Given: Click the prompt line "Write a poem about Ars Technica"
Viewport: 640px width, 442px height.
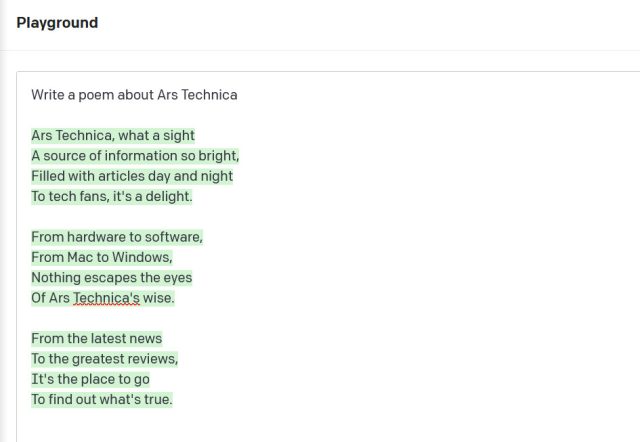Looking at the screenshot, I should tap(134, 95).
